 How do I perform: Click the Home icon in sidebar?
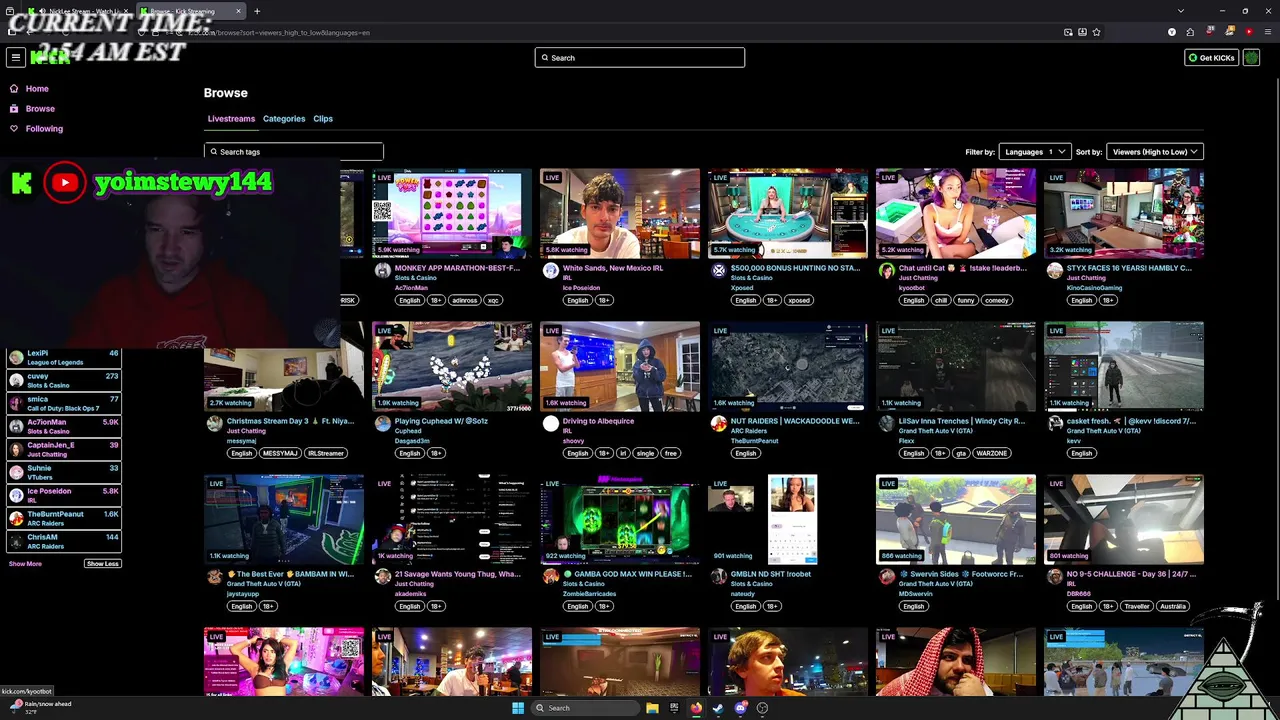click(14, 89)
